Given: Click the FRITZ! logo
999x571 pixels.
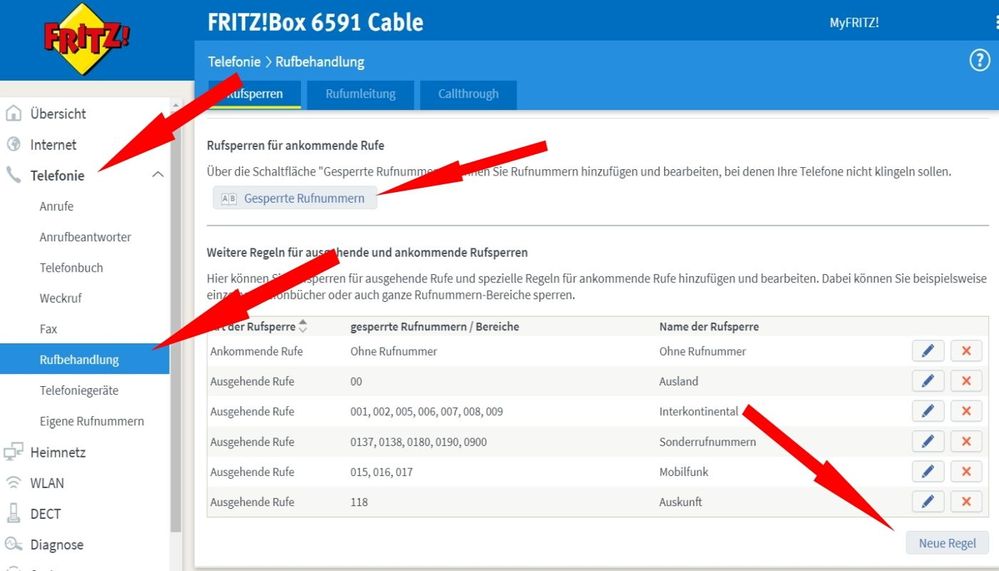Looking at the screenshot, I should pyautogui.click(x=86, y=39).
